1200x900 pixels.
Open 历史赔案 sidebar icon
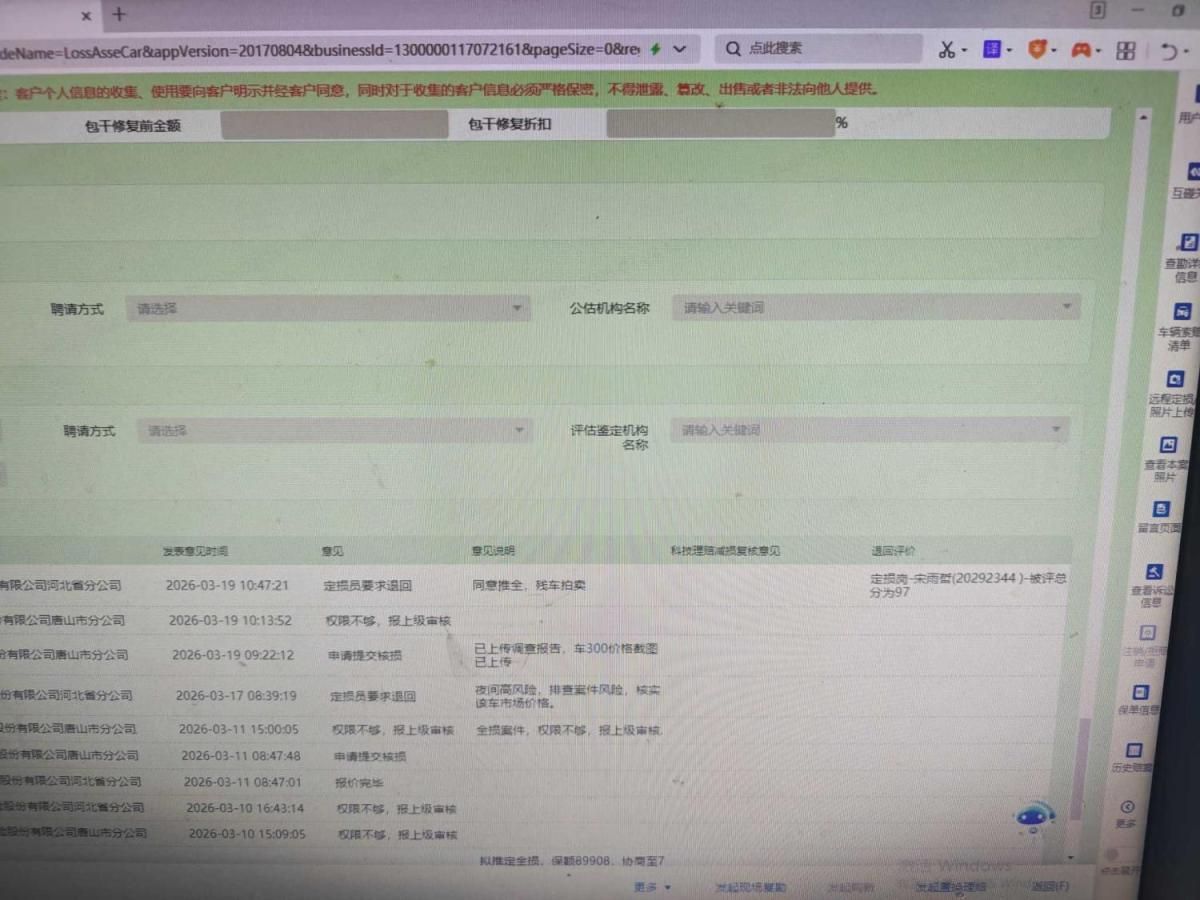click(x=1134, y=750)
